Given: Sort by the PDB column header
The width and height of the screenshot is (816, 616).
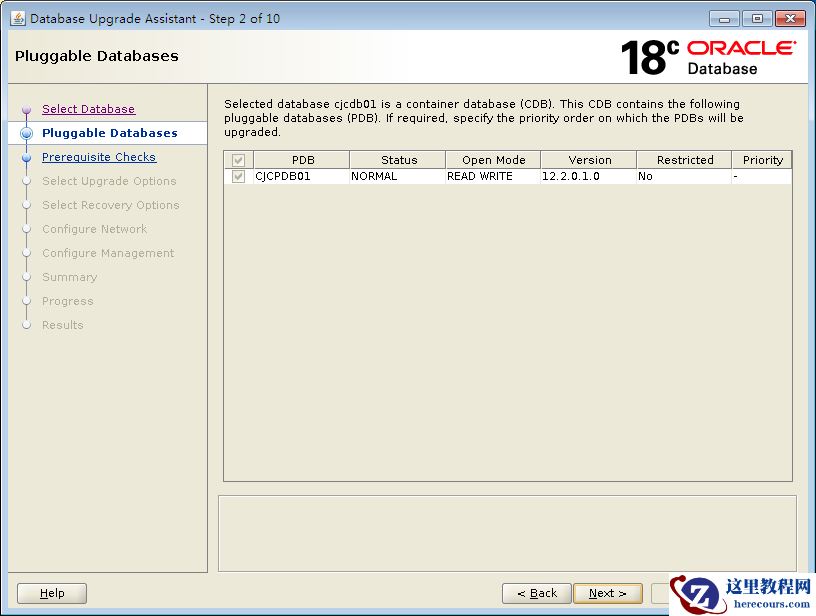Looking at the screenshot, I should 302,160.
